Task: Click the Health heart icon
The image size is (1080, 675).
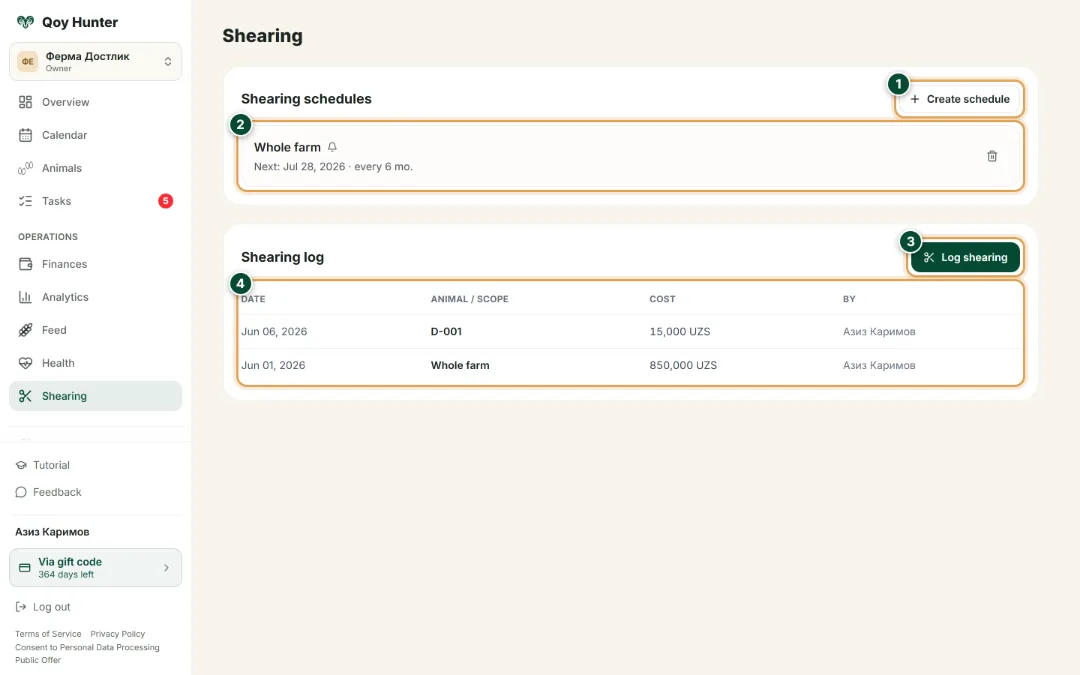Action: (25, 363)
